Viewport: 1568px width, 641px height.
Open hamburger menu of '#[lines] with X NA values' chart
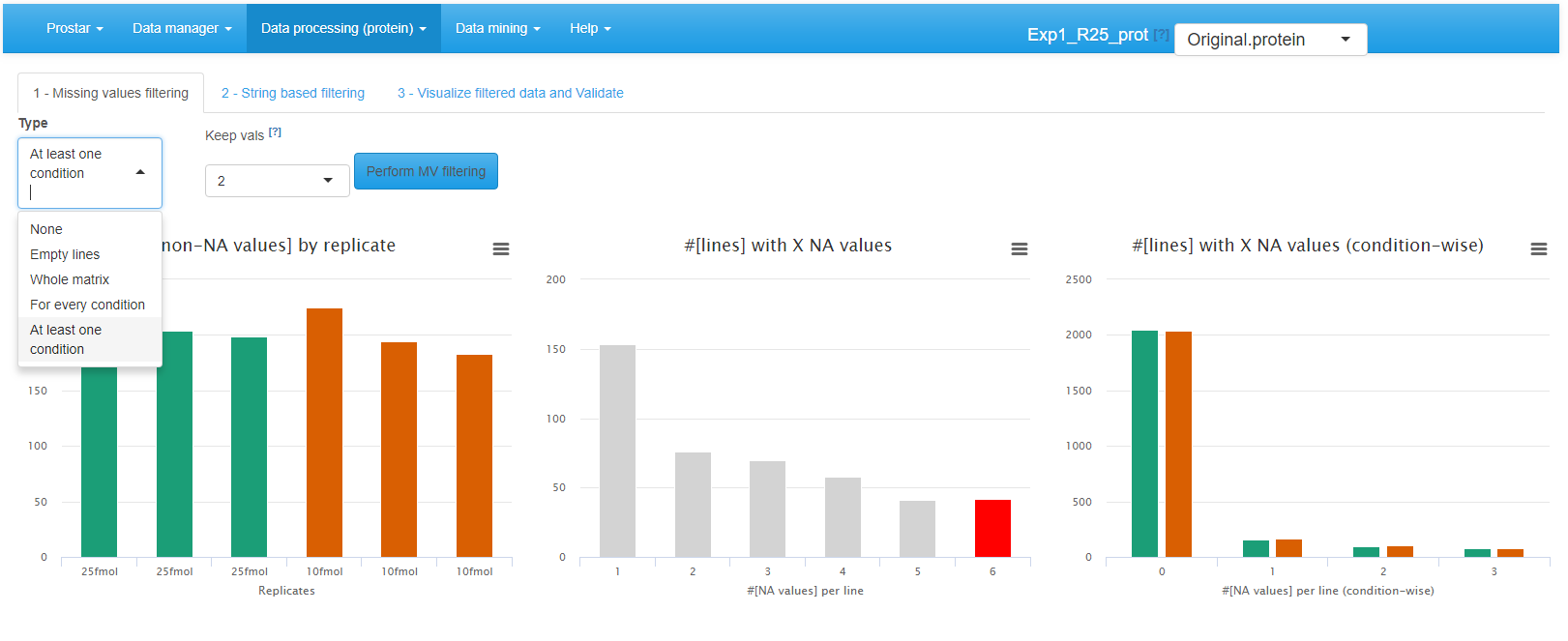pos(1020,249)
